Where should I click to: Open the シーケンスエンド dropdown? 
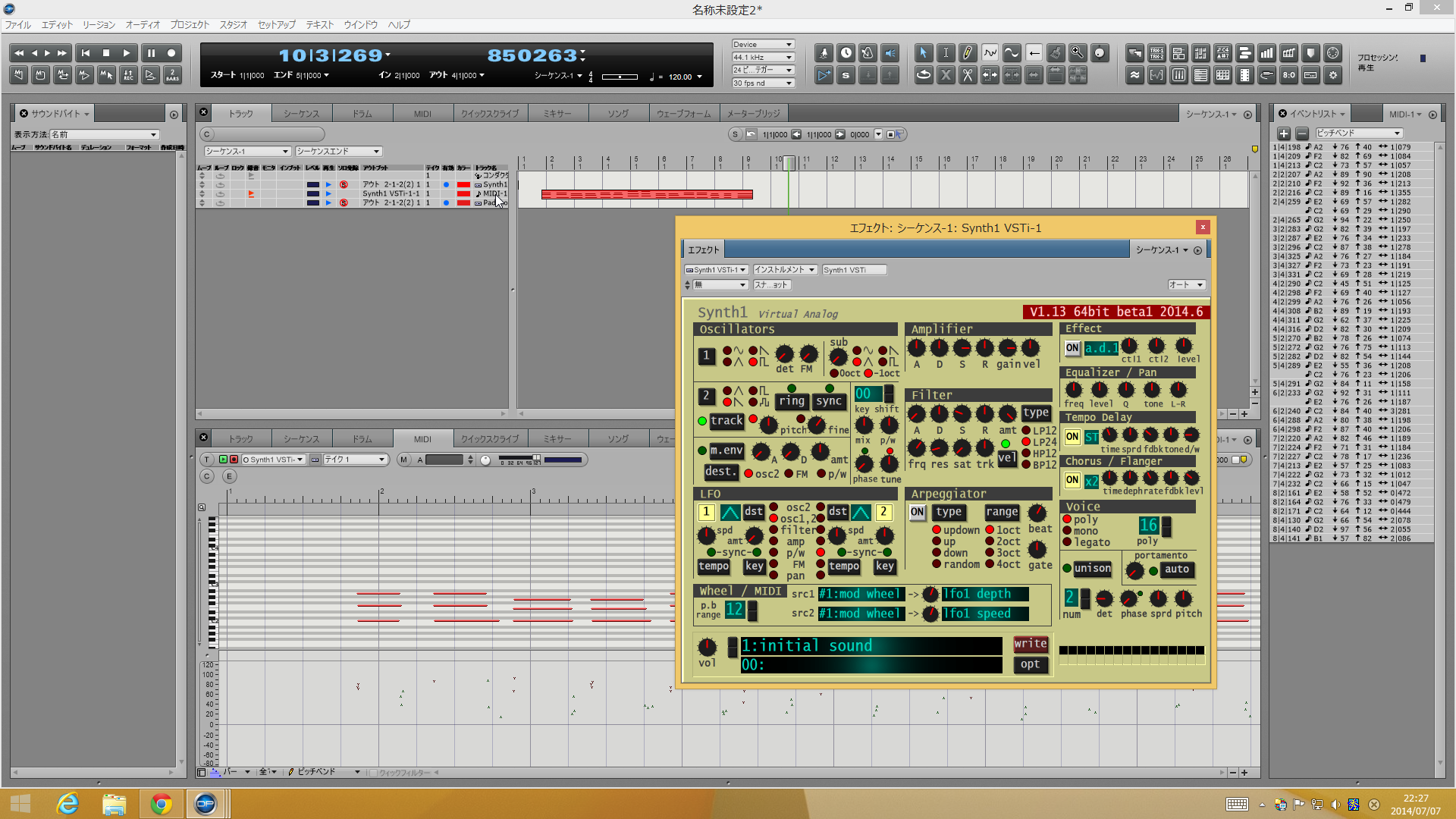tap(338, 152)
